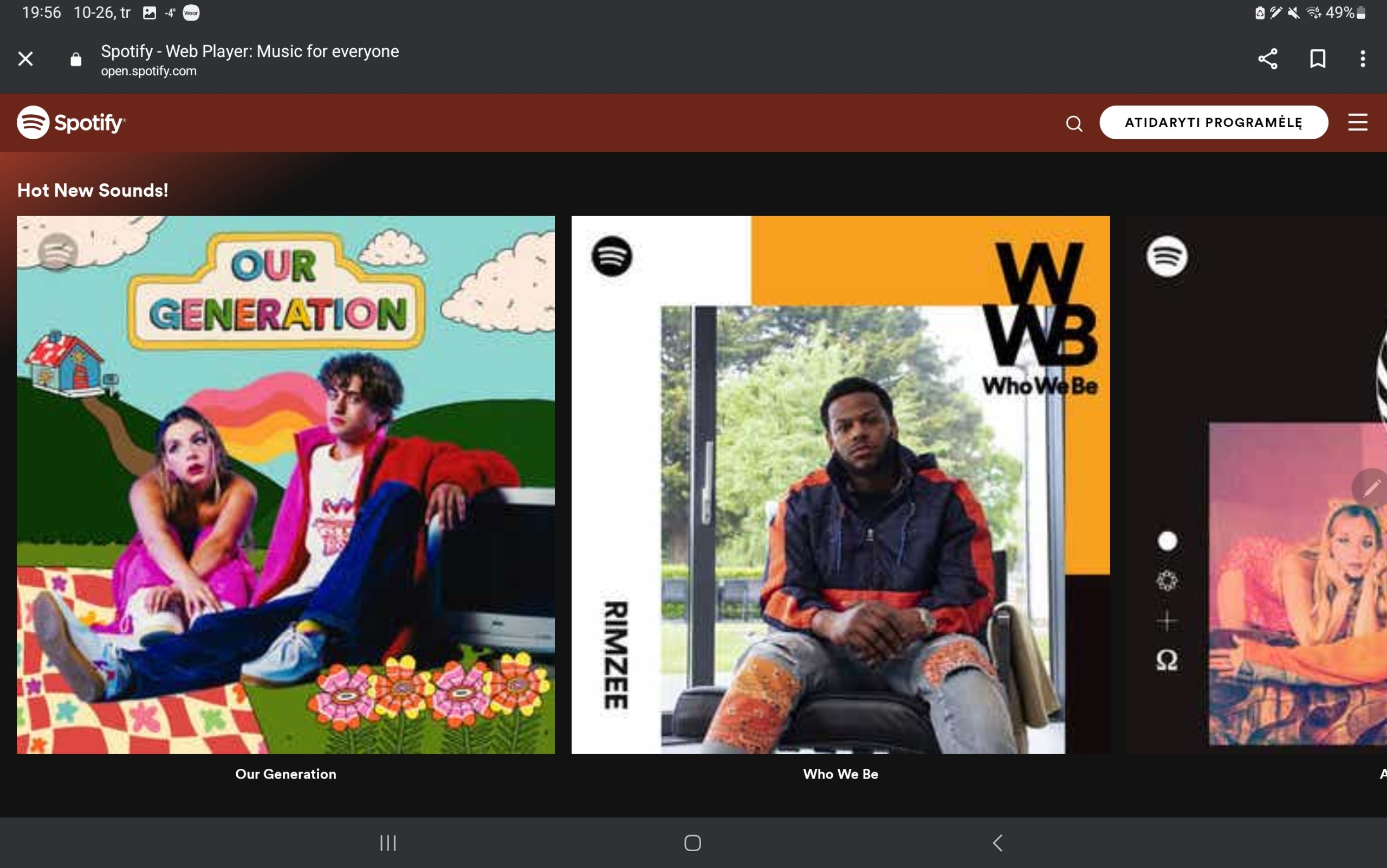Tap the battery 49% indicator
The width and height of the screenshot is (1387, 868).
pyautogui.click(x=1345, y=12)
